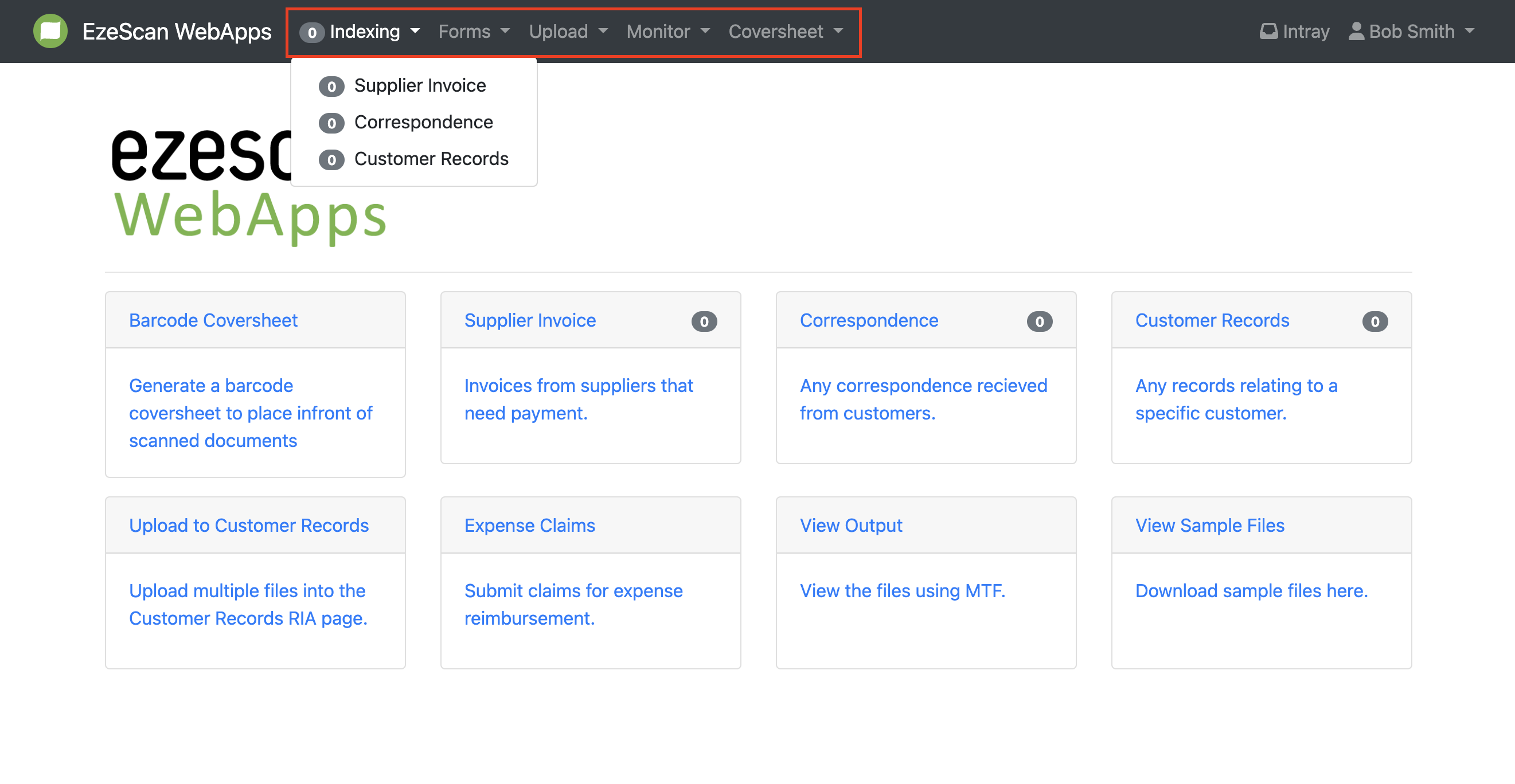Choose Correspondence in the Indexing menu
The image size is (1515, 784).
tap(423, 122)
